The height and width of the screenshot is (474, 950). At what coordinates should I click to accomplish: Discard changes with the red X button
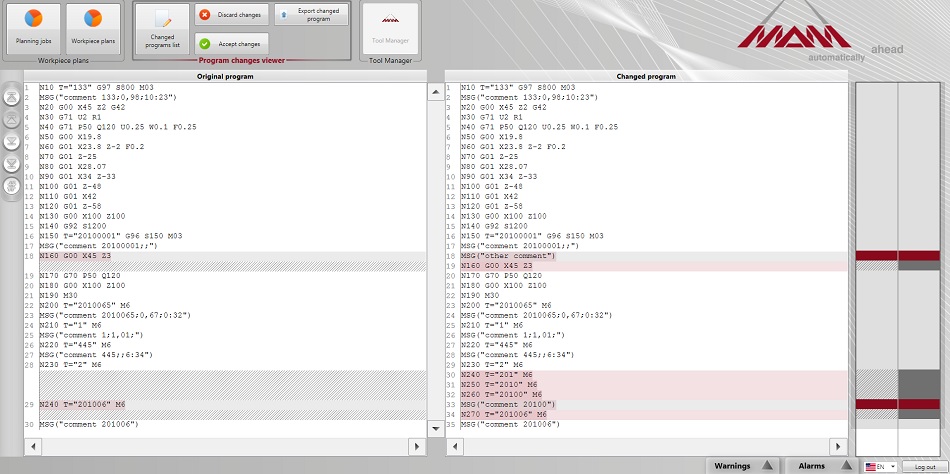(231, 15)
